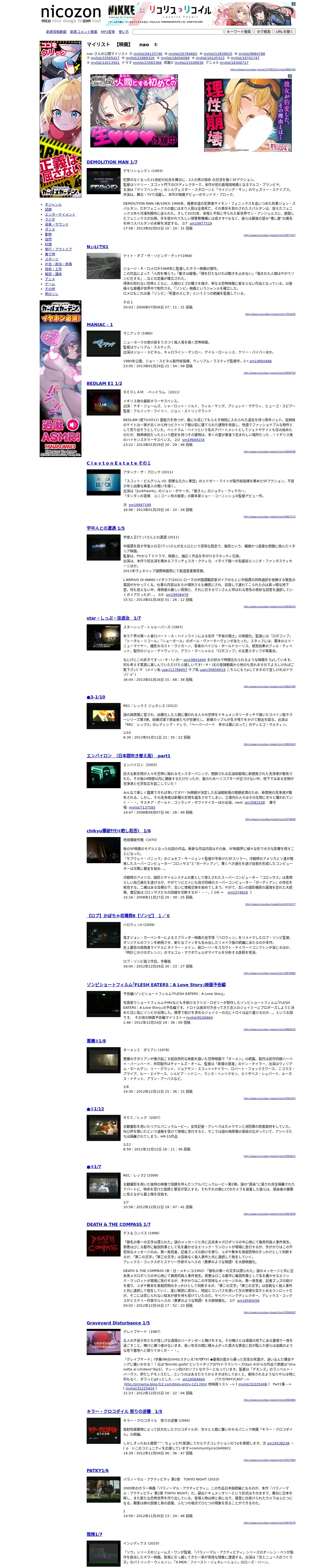Go to MP3変換 page
The height and width of the screenshot is (1568, 331).
click(108, 32)
